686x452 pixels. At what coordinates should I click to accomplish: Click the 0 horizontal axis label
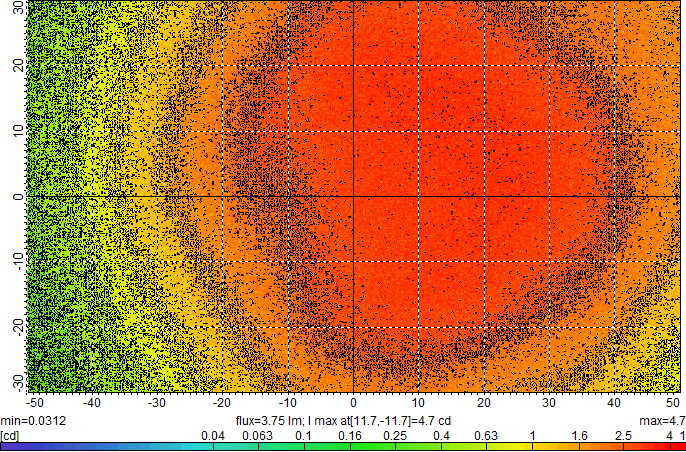point(353,401)
